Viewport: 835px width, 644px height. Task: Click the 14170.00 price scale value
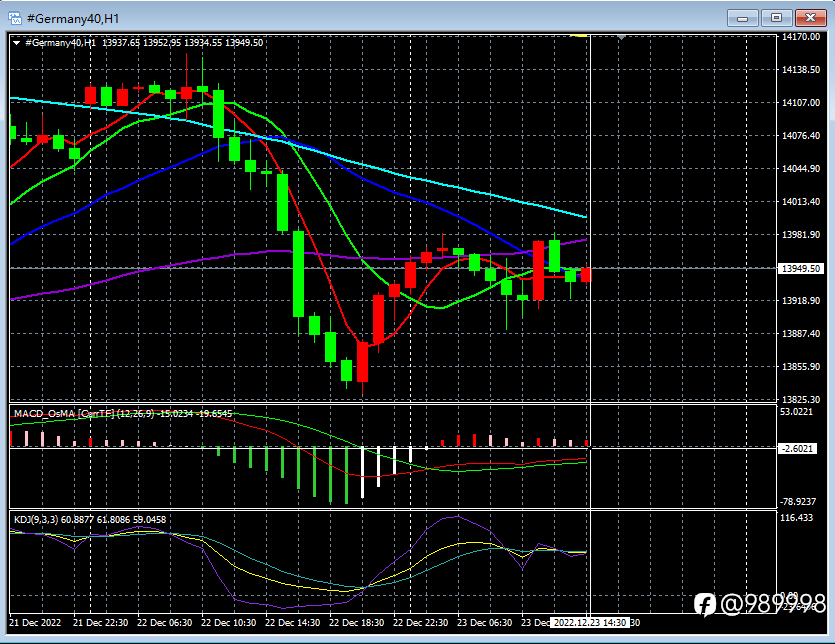point(800,37)
